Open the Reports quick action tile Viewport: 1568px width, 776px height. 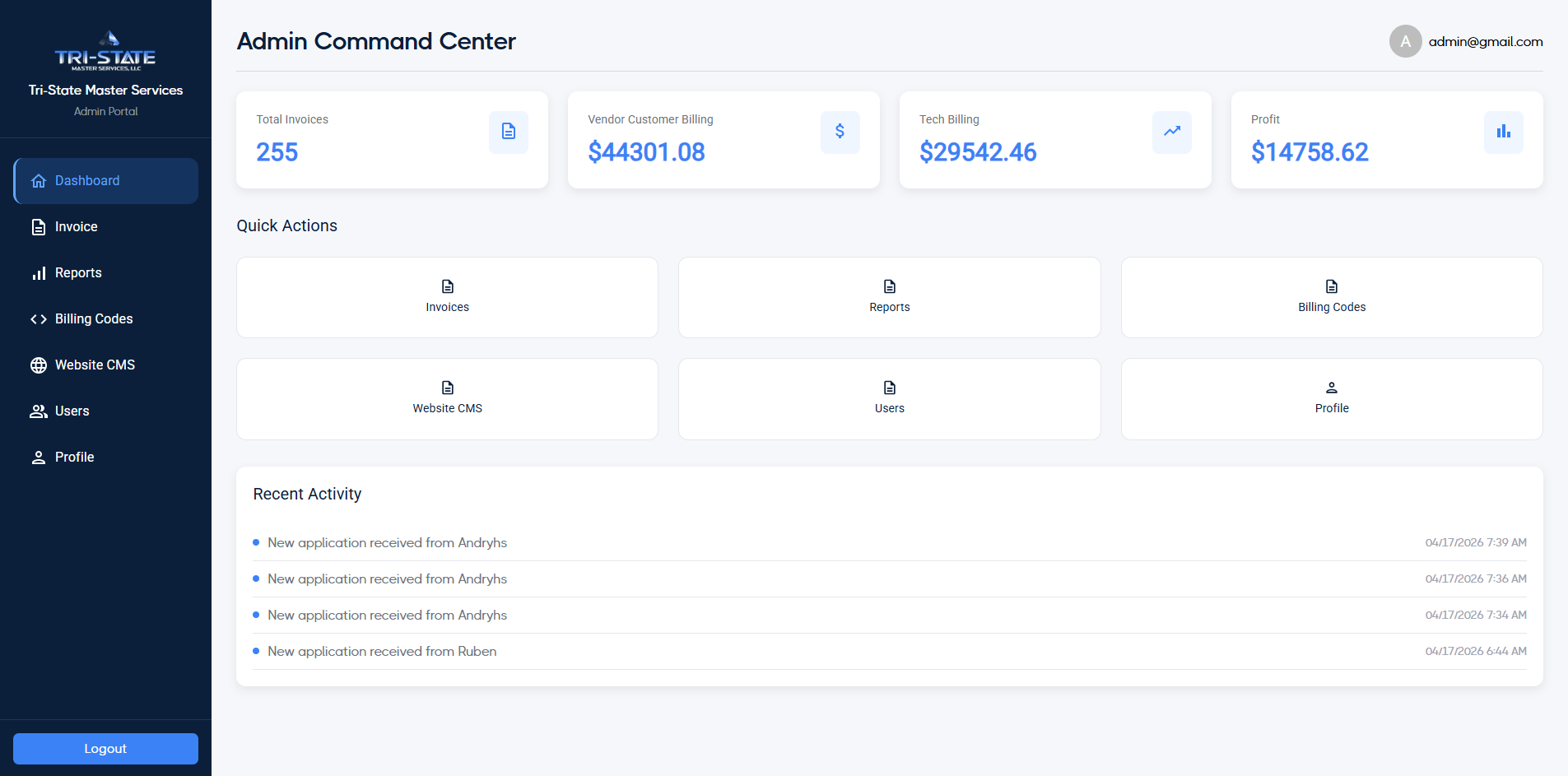pyautogui.click(x=889, y=297)
